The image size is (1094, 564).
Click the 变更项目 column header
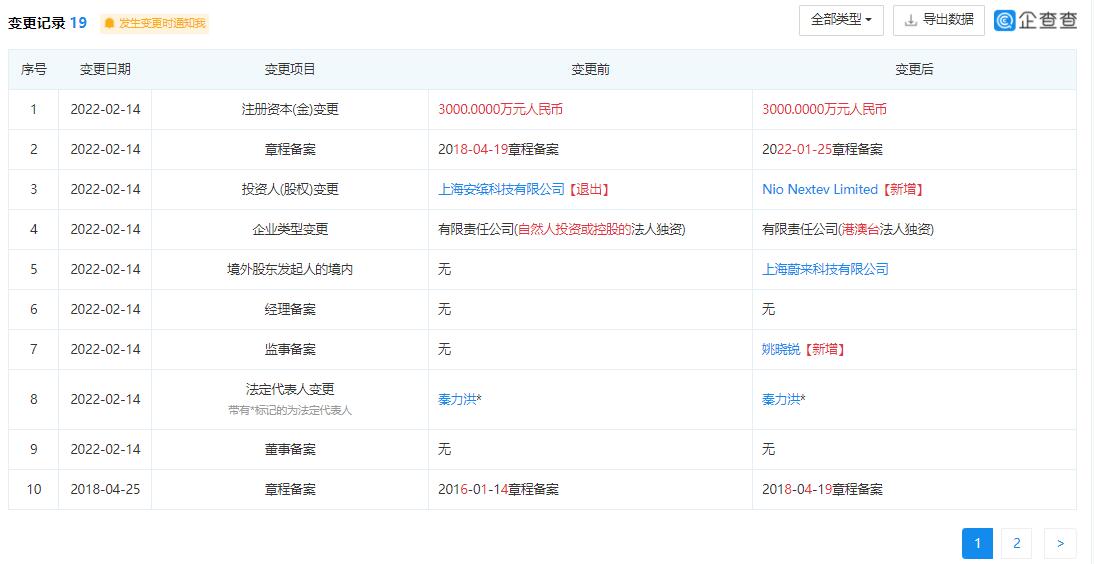click(x=290, y=69)
